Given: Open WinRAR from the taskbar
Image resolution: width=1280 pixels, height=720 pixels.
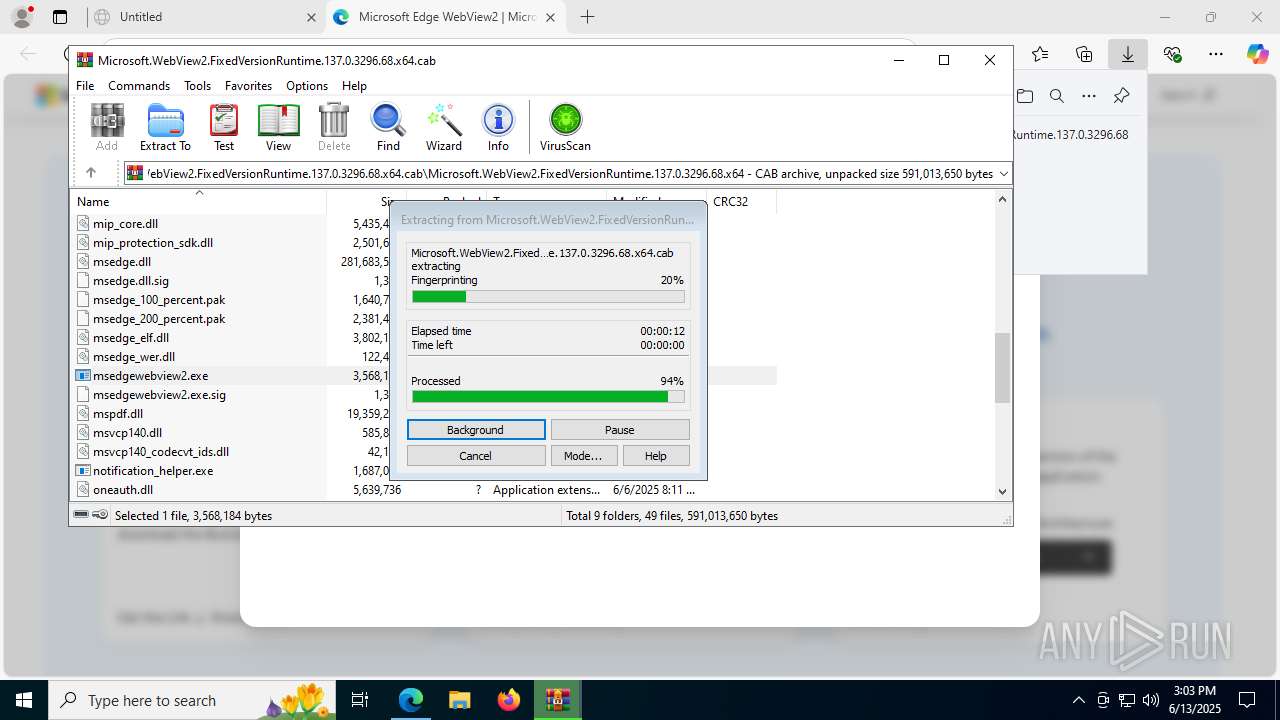Looking at the screenshot, I should 558,700.
